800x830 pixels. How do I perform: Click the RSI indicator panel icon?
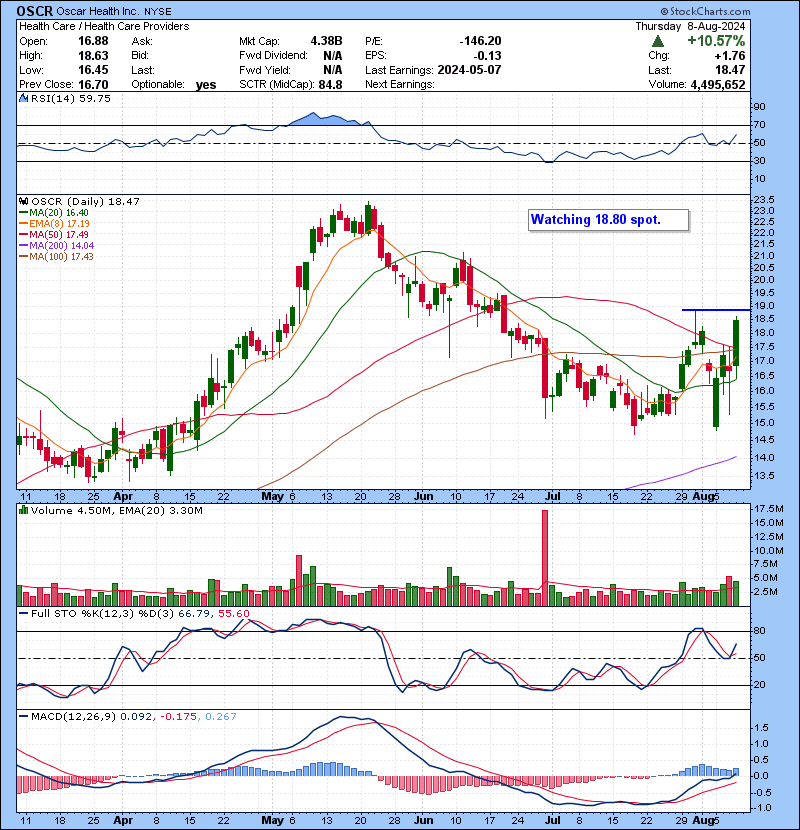click(x=24, y=98)
